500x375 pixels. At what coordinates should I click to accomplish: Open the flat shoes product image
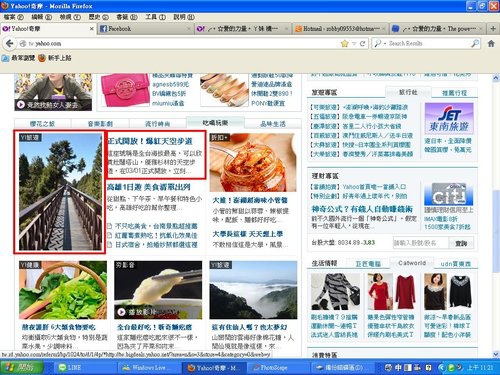(224, 90)
